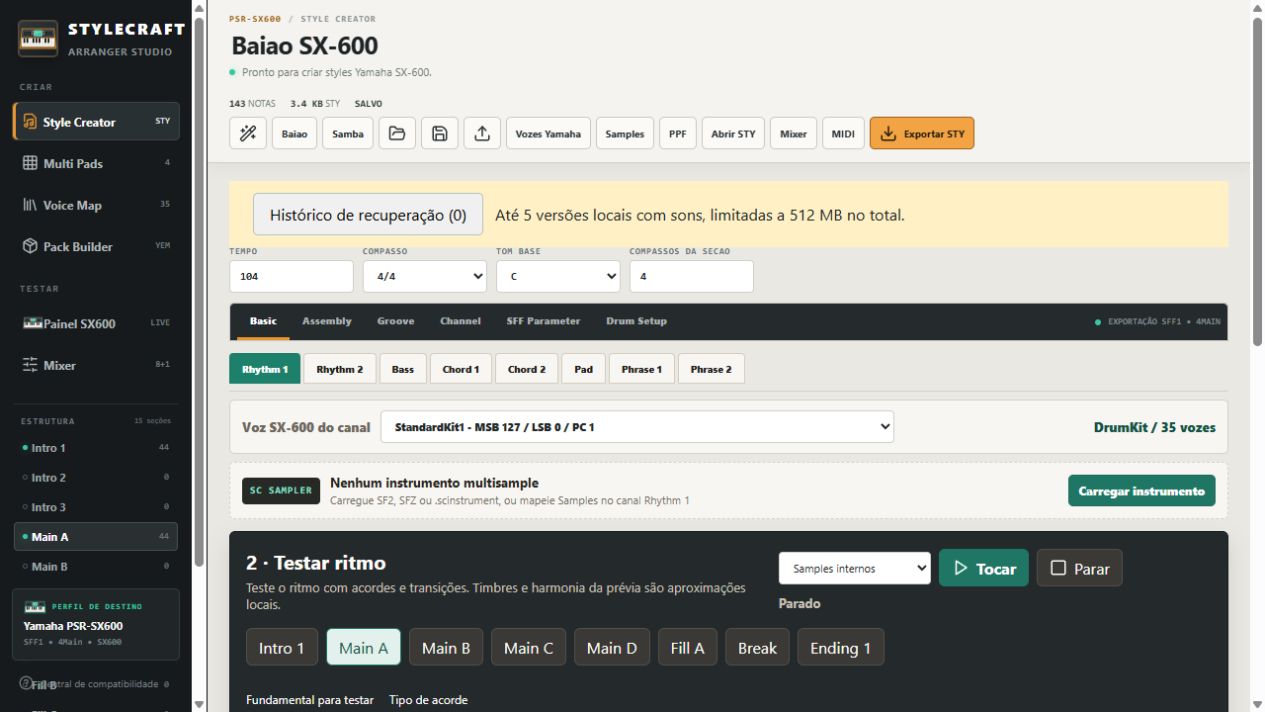Open the Compasso 4/4 dropdown
The width and height of the screenshot is (1265, 712).
pyautogui.click(x=425, y=277)
